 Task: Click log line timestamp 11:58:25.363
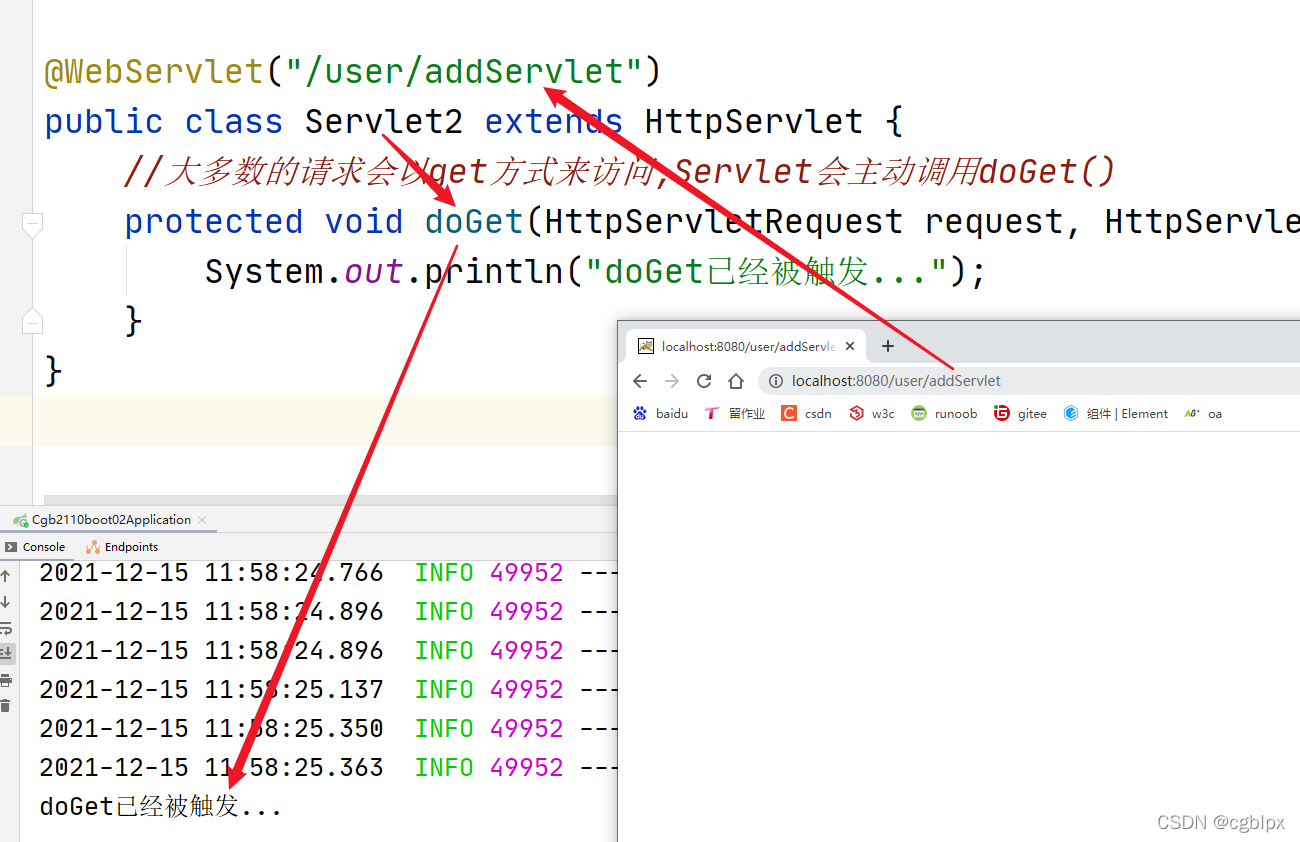(x=294, y=767)
